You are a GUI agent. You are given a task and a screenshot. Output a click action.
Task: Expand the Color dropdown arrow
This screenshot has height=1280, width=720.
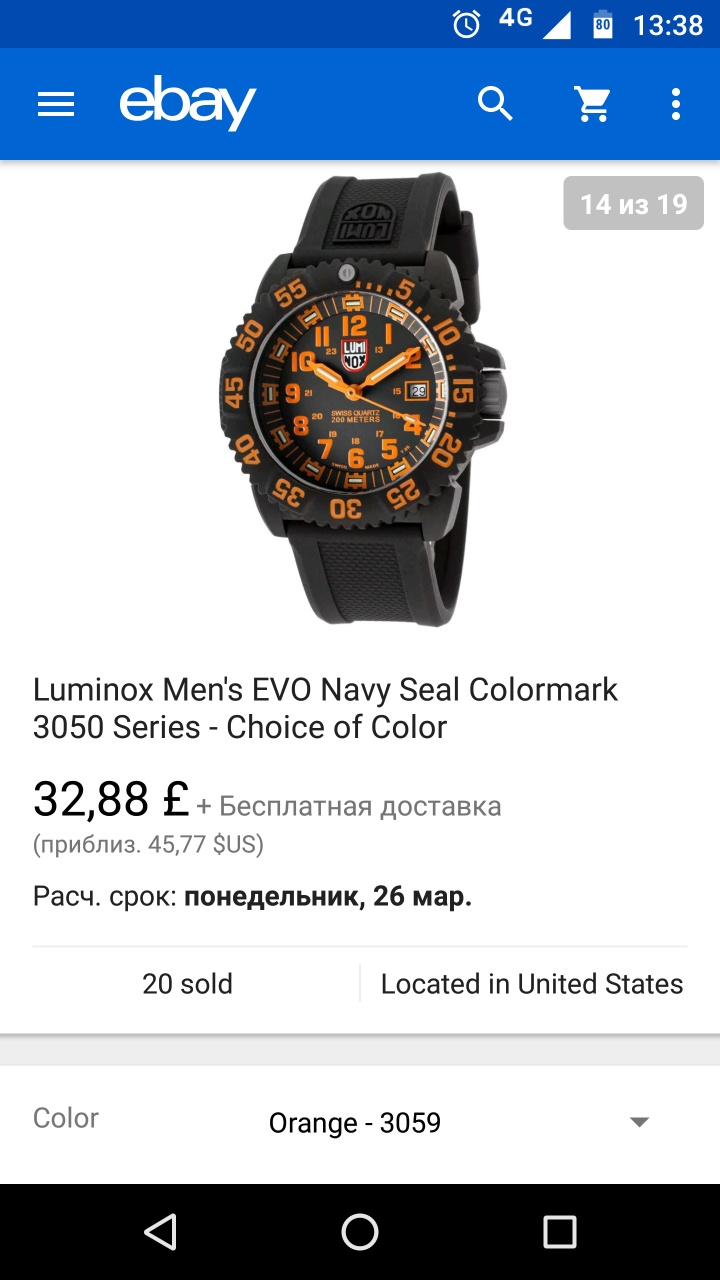tap(639, 1122)
